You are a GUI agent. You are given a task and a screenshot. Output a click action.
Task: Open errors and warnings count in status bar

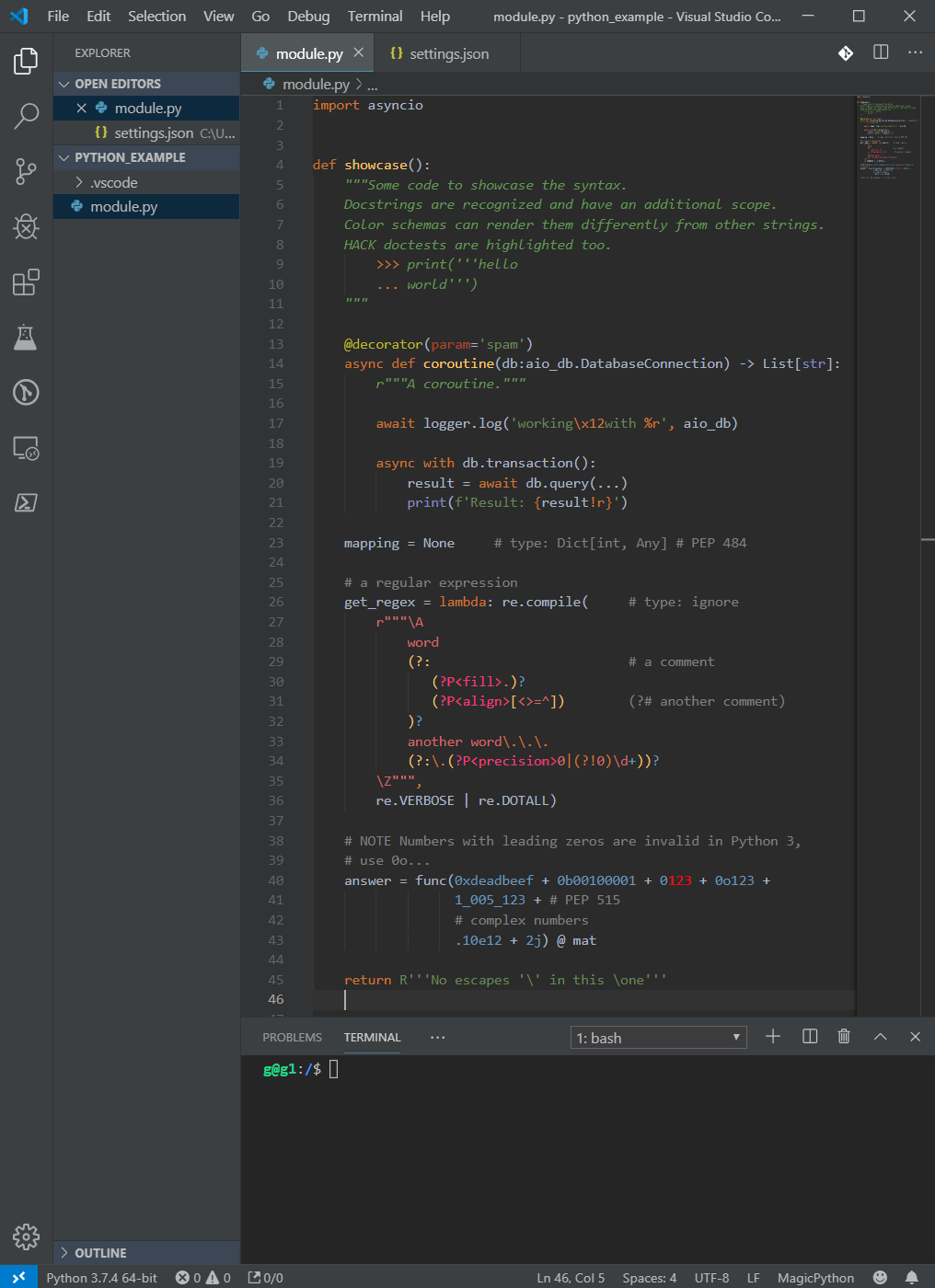coord(202,1277)
